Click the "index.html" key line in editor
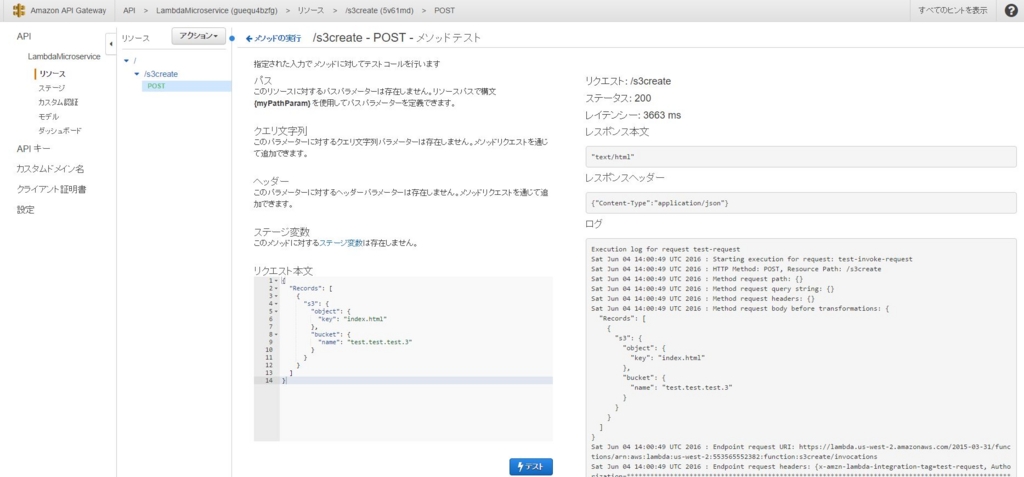 tap(353, 319)
